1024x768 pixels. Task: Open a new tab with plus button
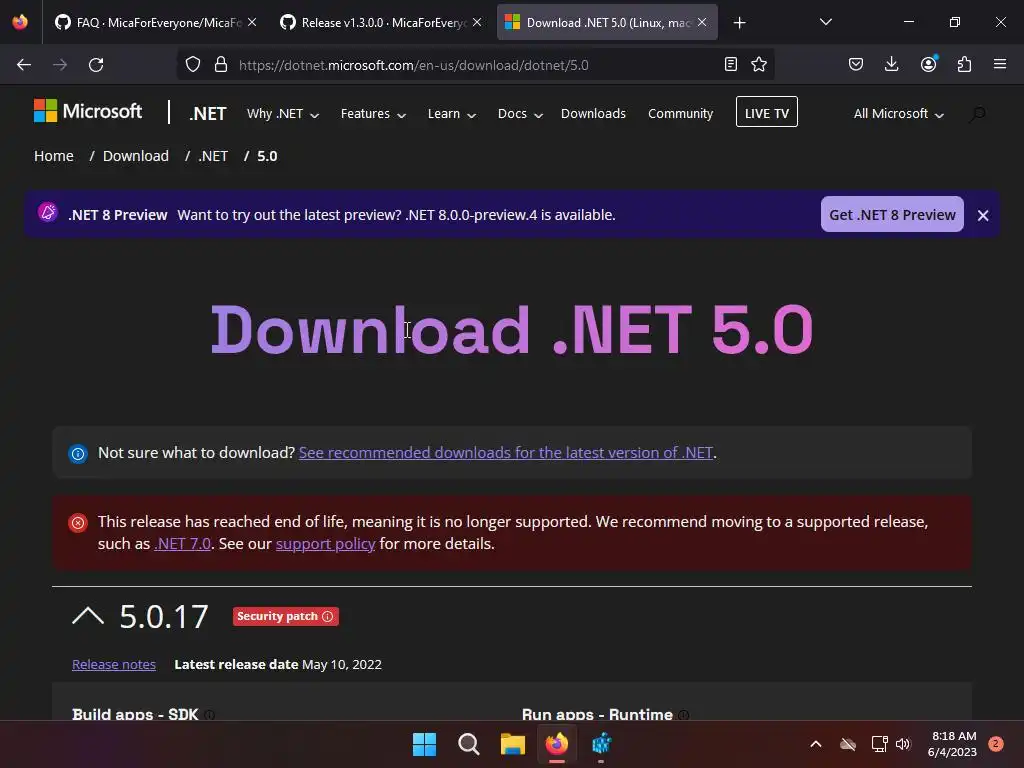click(739, 23)
